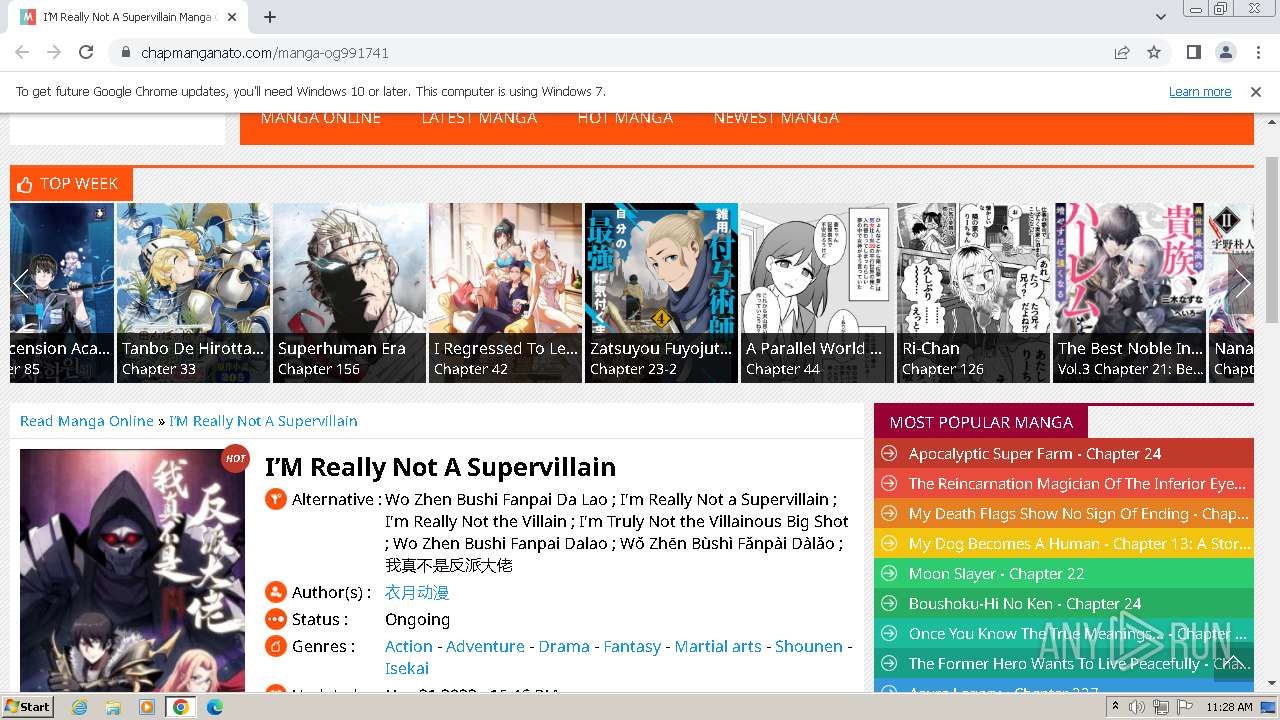Viewport: 1280px width, 720px height.
Task: Dismiss the Chrome update notification bar
Action: click(1256, 91)
